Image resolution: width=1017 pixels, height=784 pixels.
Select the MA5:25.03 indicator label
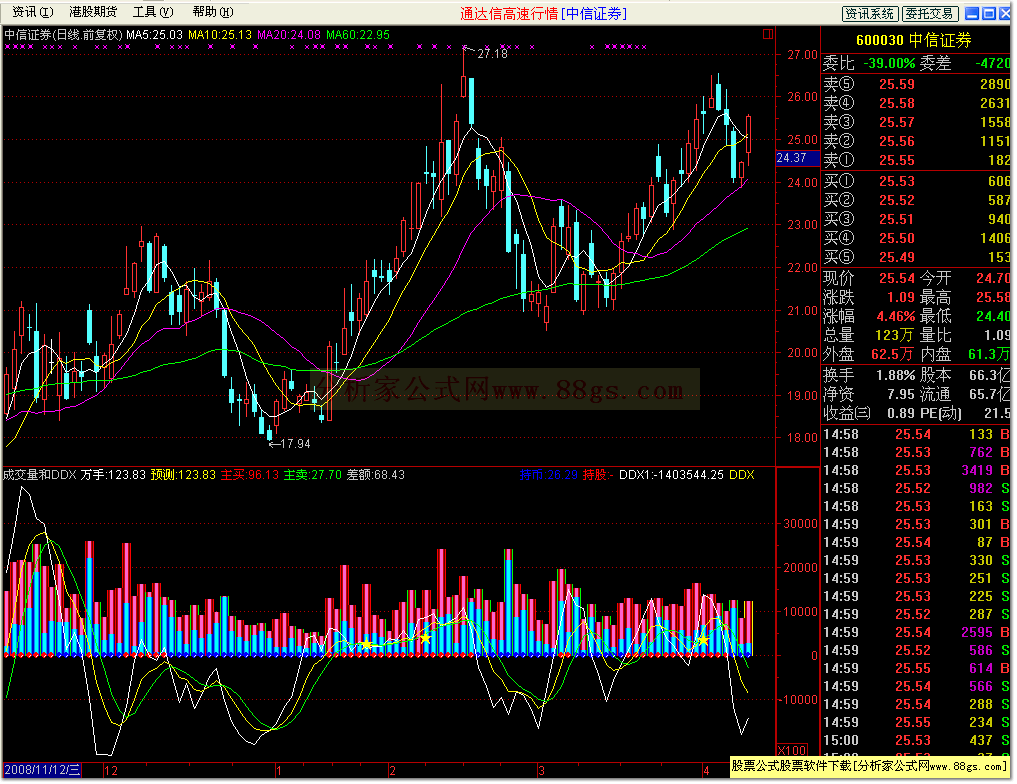(154, 35)
